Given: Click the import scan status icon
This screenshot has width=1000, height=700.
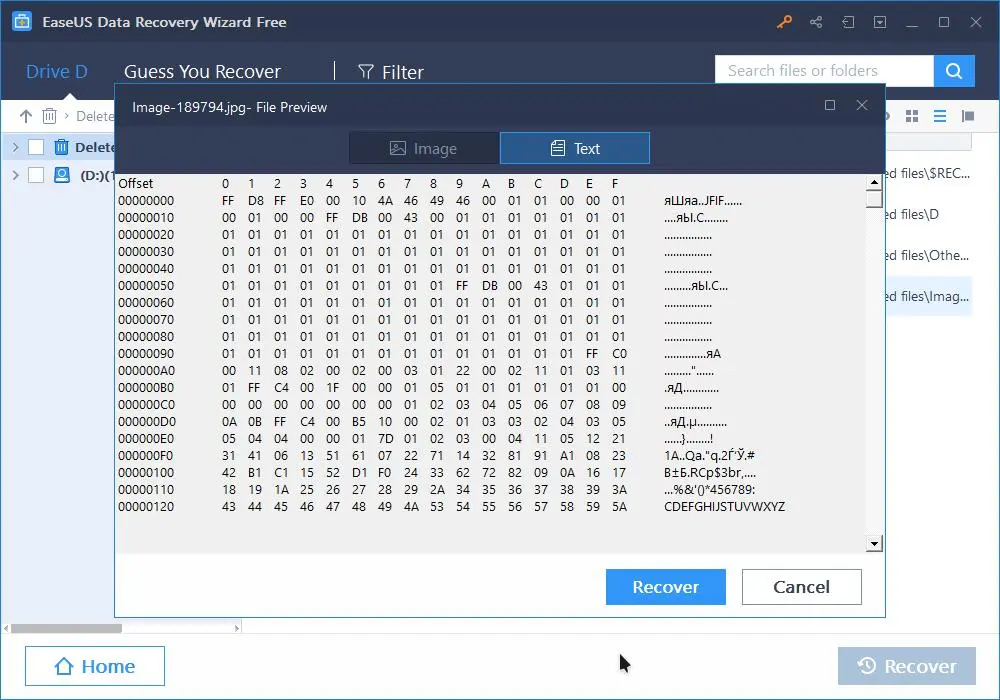Looking at the screenshot, I should [x=848, y=22].
